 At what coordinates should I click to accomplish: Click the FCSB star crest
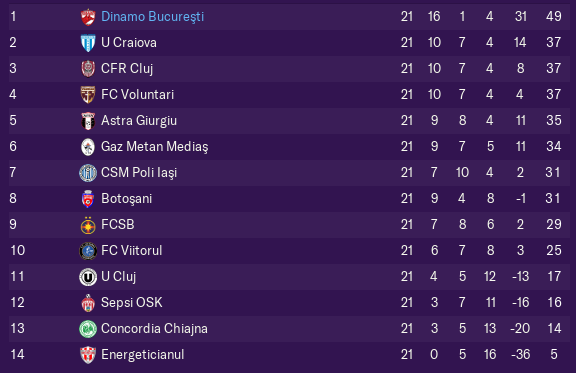[88, 225]
